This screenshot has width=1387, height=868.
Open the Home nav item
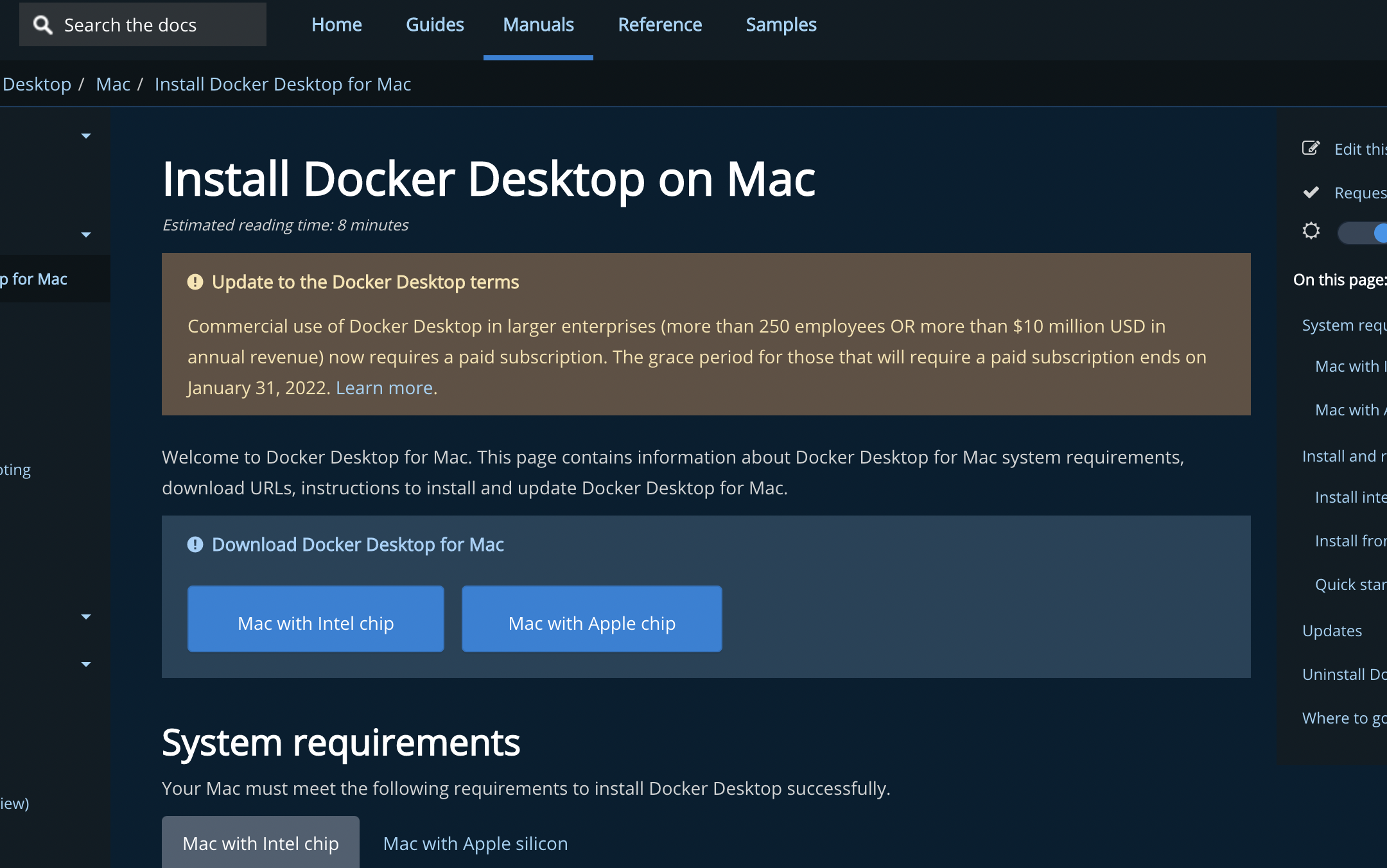336,25
